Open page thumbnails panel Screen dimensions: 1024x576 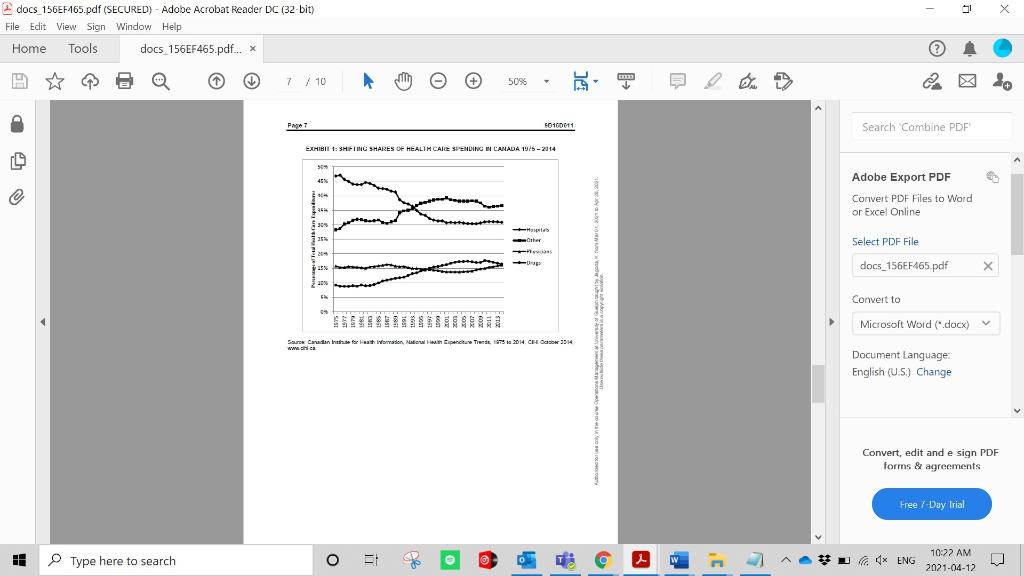pyautogui.click(x=18, y=161)
